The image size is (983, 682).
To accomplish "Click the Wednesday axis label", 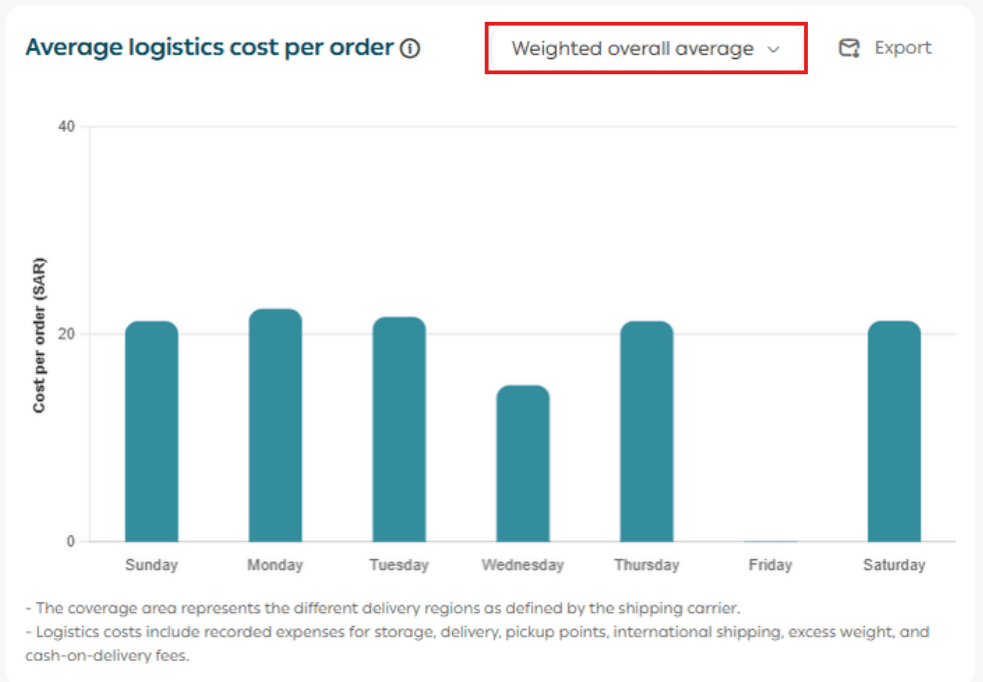I will pyautogui.click(x=523, y=565).
